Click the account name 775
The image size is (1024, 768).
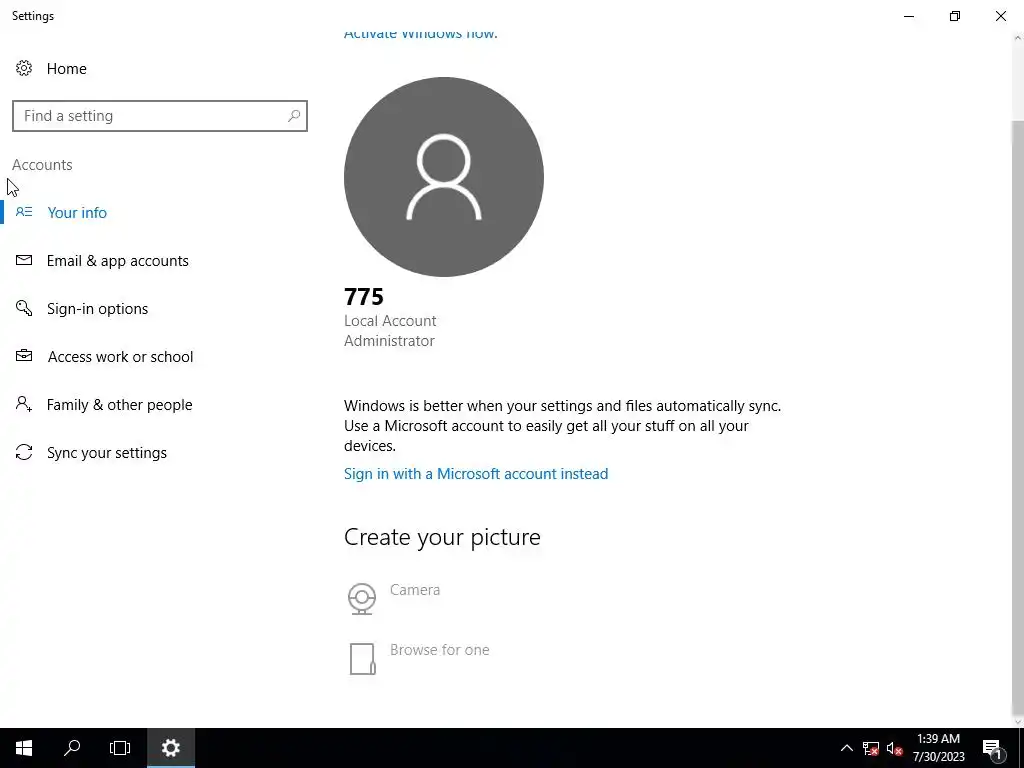[364, 296]
